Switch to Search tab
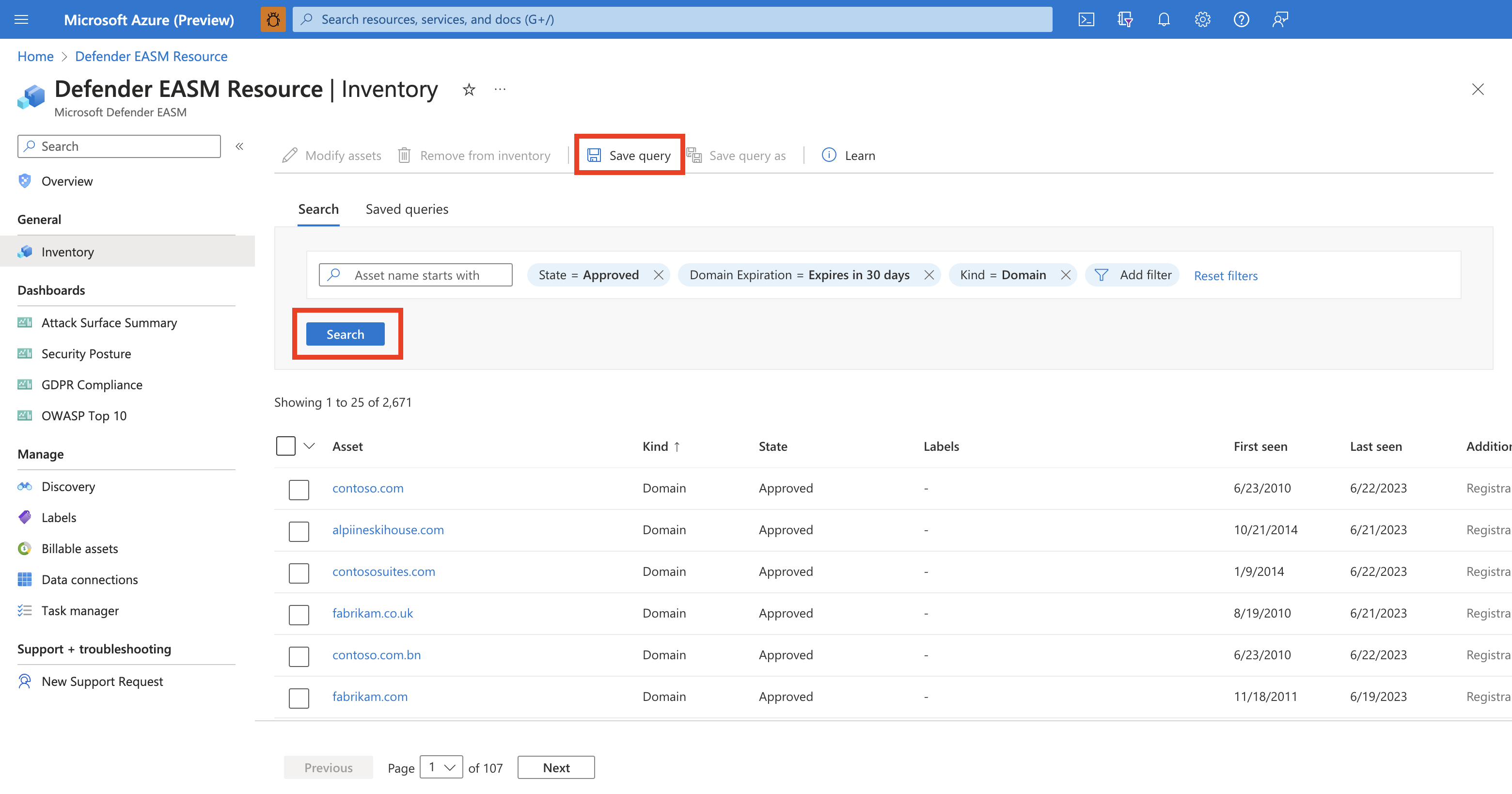Image resolution: width=1512 pixels, height=794 pixels. click(x=318, y=208)
